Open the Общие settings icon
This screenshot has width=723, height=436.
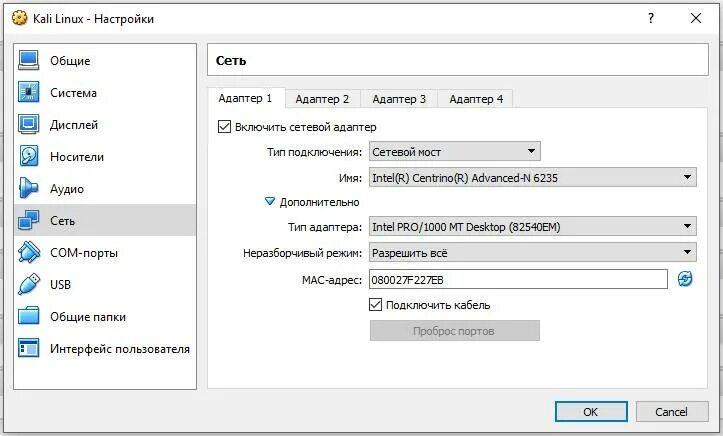[x=29, y=61]
